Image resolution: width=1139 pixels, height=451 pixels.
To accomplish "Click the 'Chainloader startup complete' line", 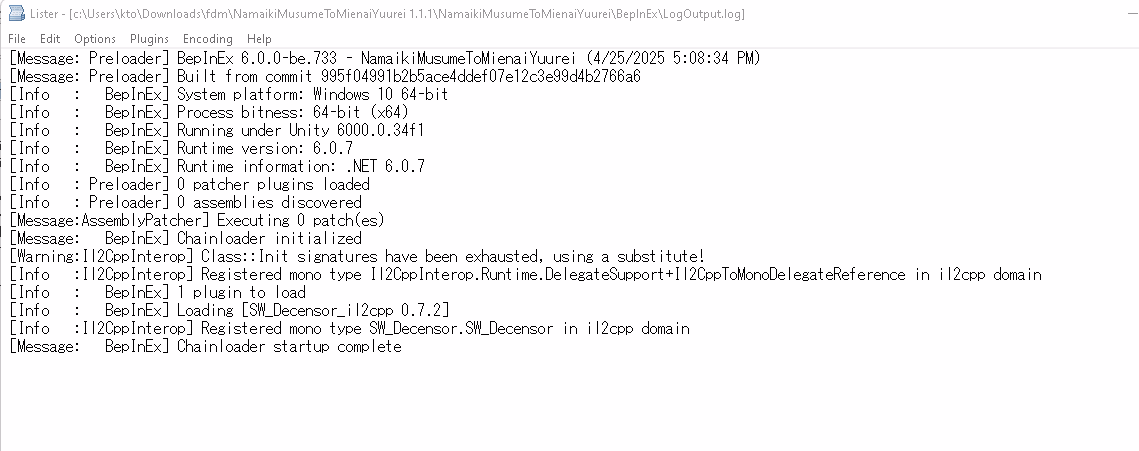I will point(206,346).
